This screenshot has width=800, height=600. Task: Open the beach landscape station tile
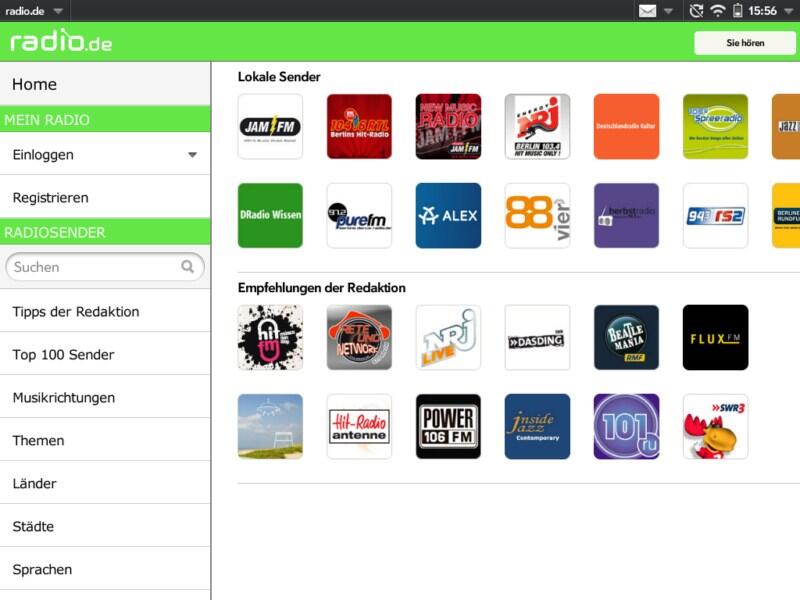pyautogui.click(x=270, y=426)
